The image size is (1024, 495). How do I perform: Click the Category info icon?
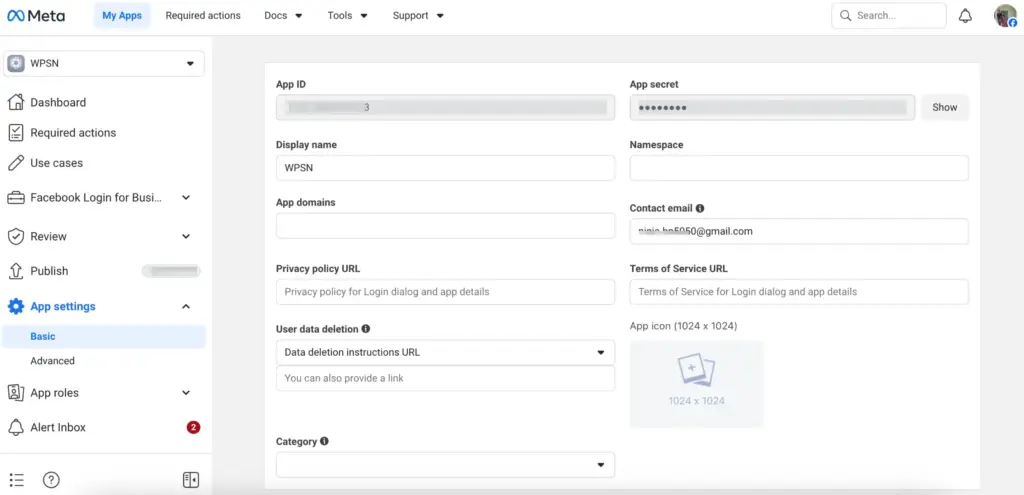pos(325,441)
